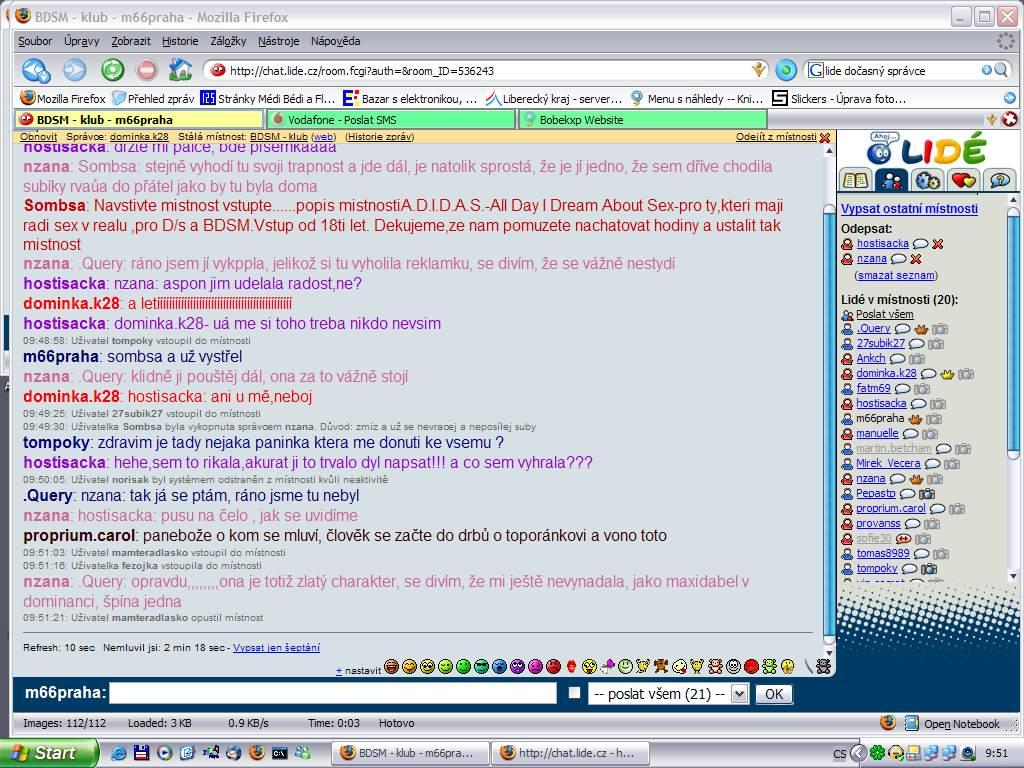The height and width of the screenshot is (768, 1024).
Task: Open the Nástroje menu
Action: pos(279,41)
